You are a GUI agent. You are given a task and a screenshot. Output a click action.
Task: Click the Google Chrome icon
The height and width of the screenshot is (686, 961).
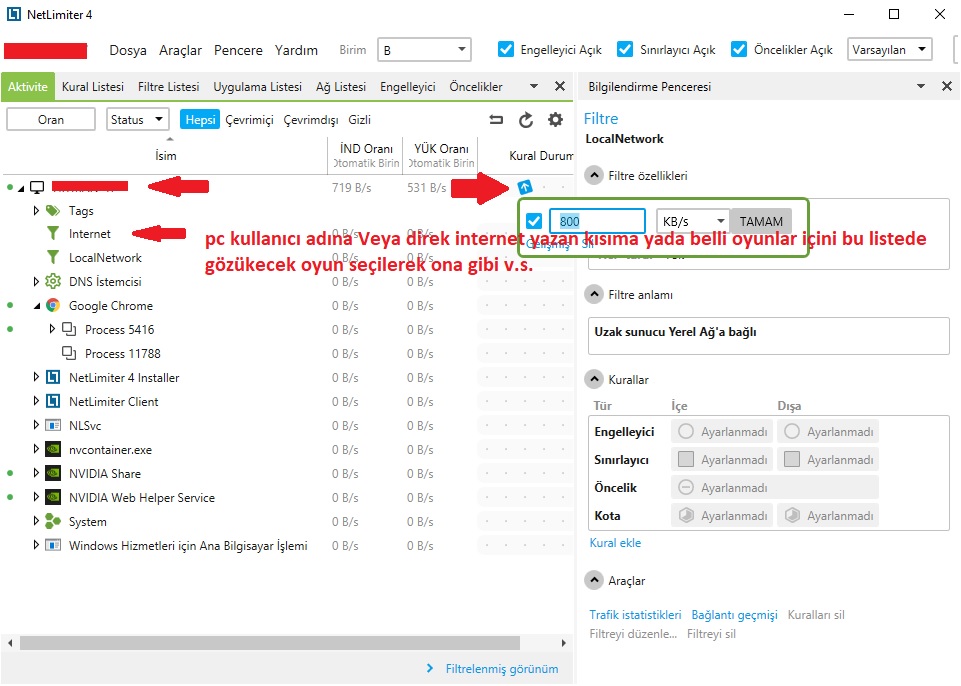53,305
